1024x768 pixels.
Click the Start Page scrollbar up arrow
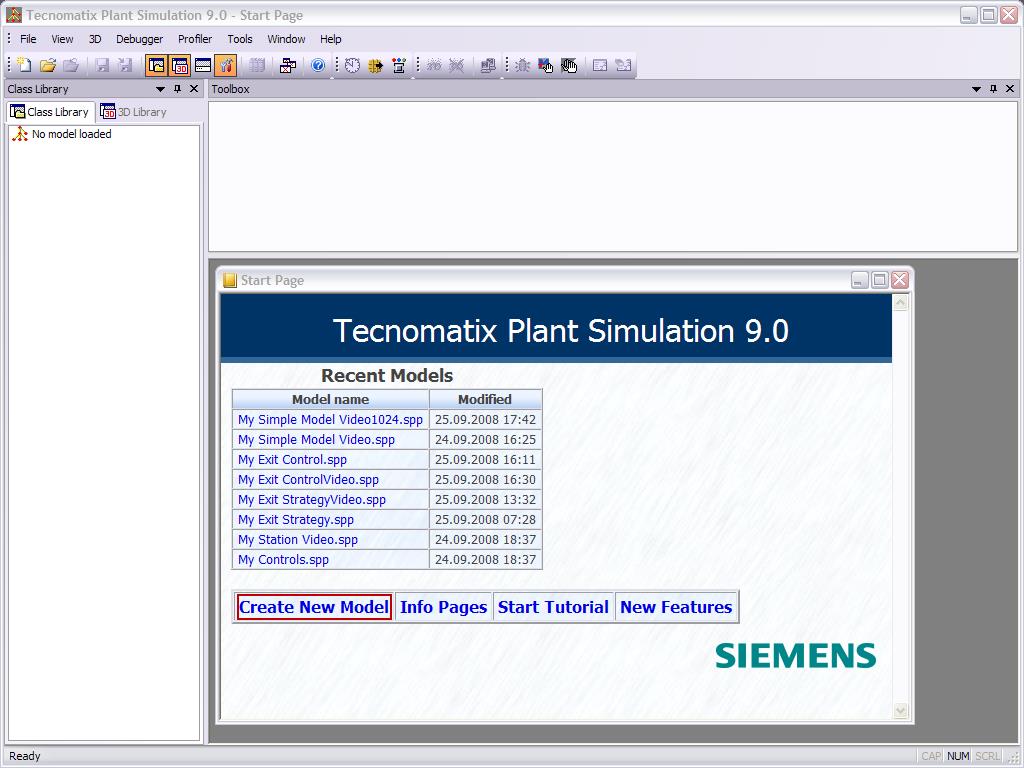[901, 302]
